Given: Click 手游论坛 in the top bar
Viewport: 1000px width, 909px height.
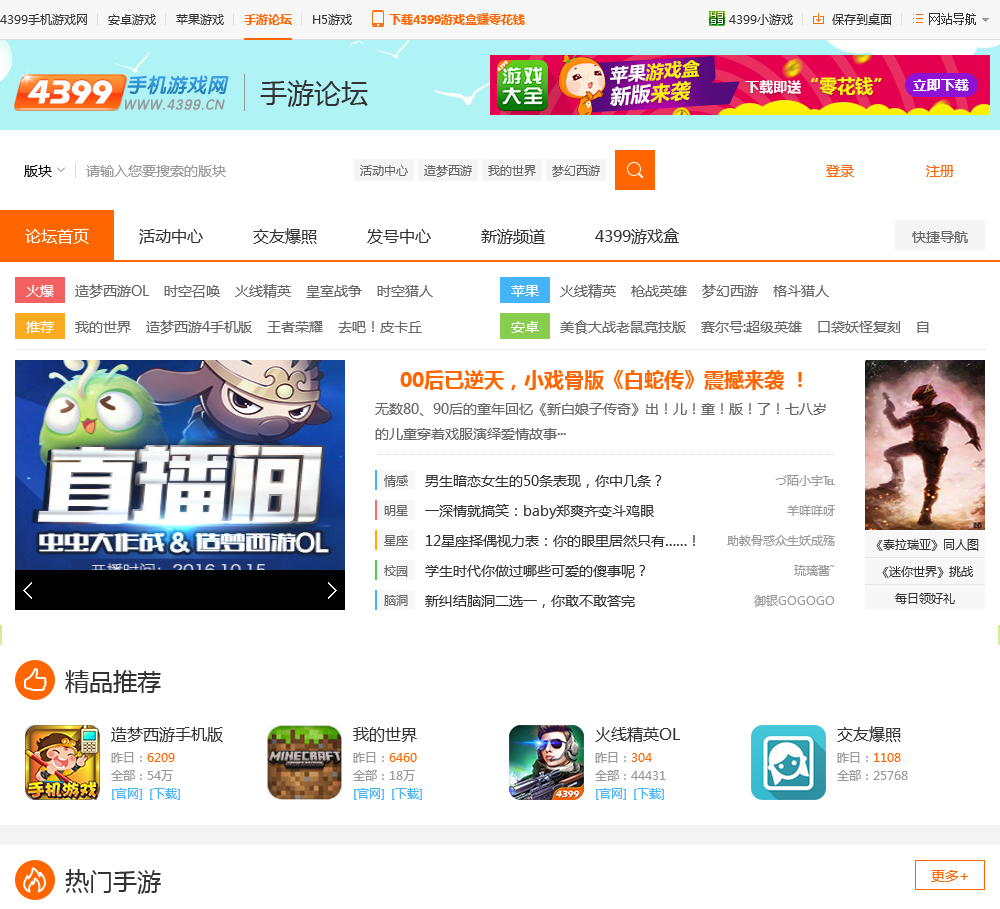Looking at the screenshot, I should tap(268, 20).
